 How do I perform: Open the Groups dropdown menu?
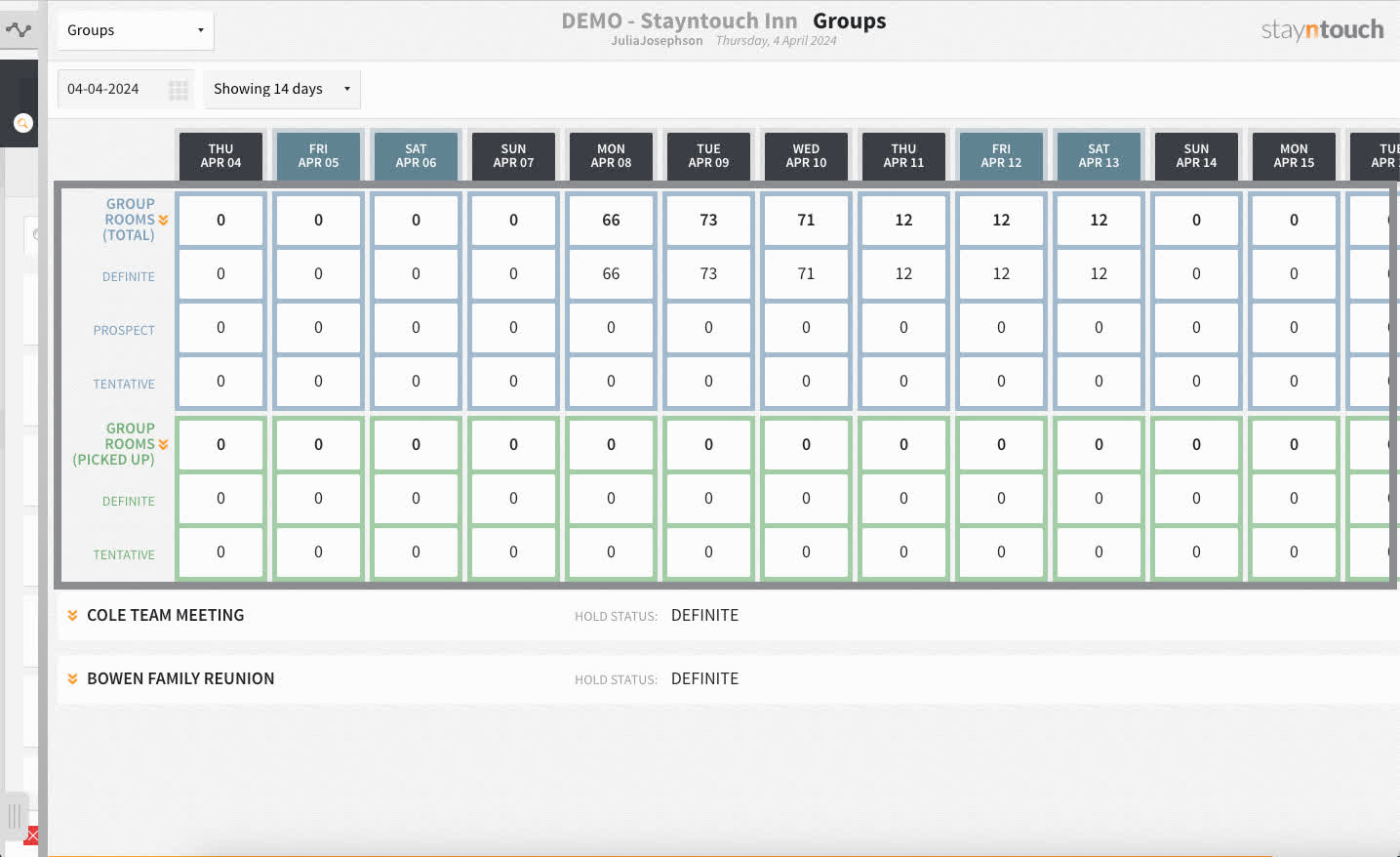(136, 30)
